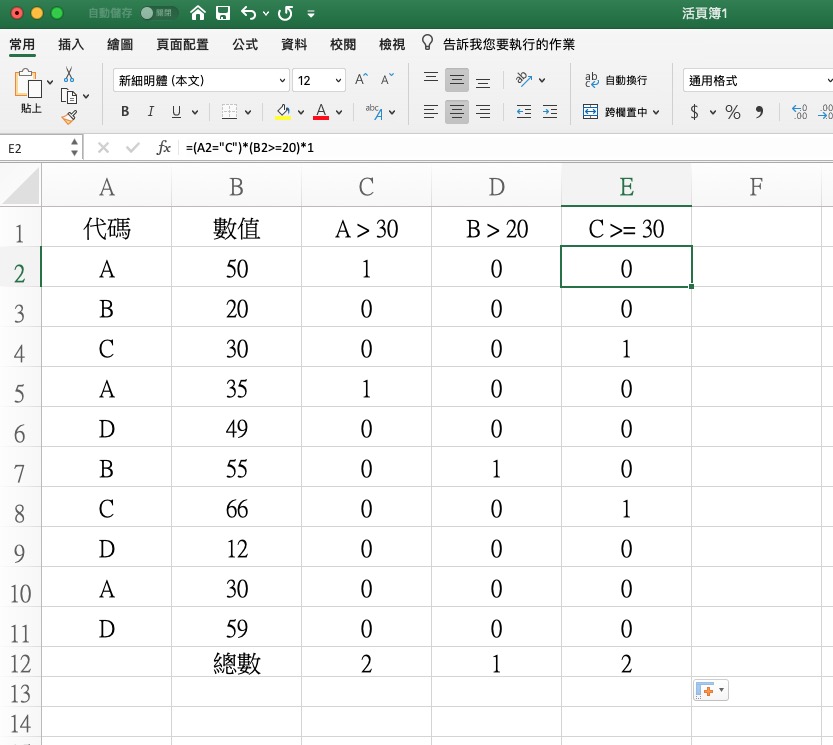Viewport: 833px width, 745px height.
Task: Click the Home icon in quick access toolbar
Action: tap(199, 14)
